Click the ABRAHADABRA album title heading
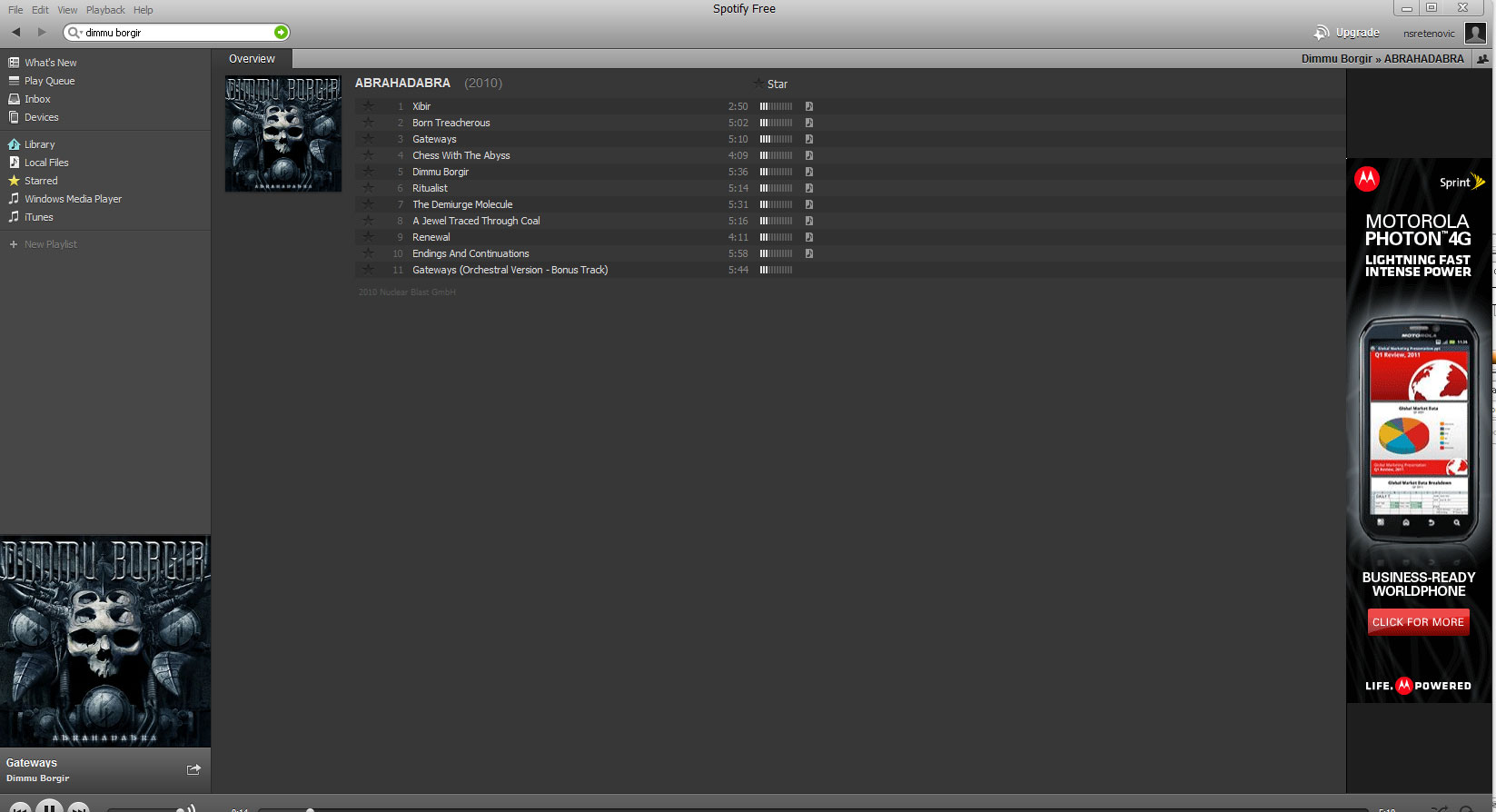 (x=402, y=83)
